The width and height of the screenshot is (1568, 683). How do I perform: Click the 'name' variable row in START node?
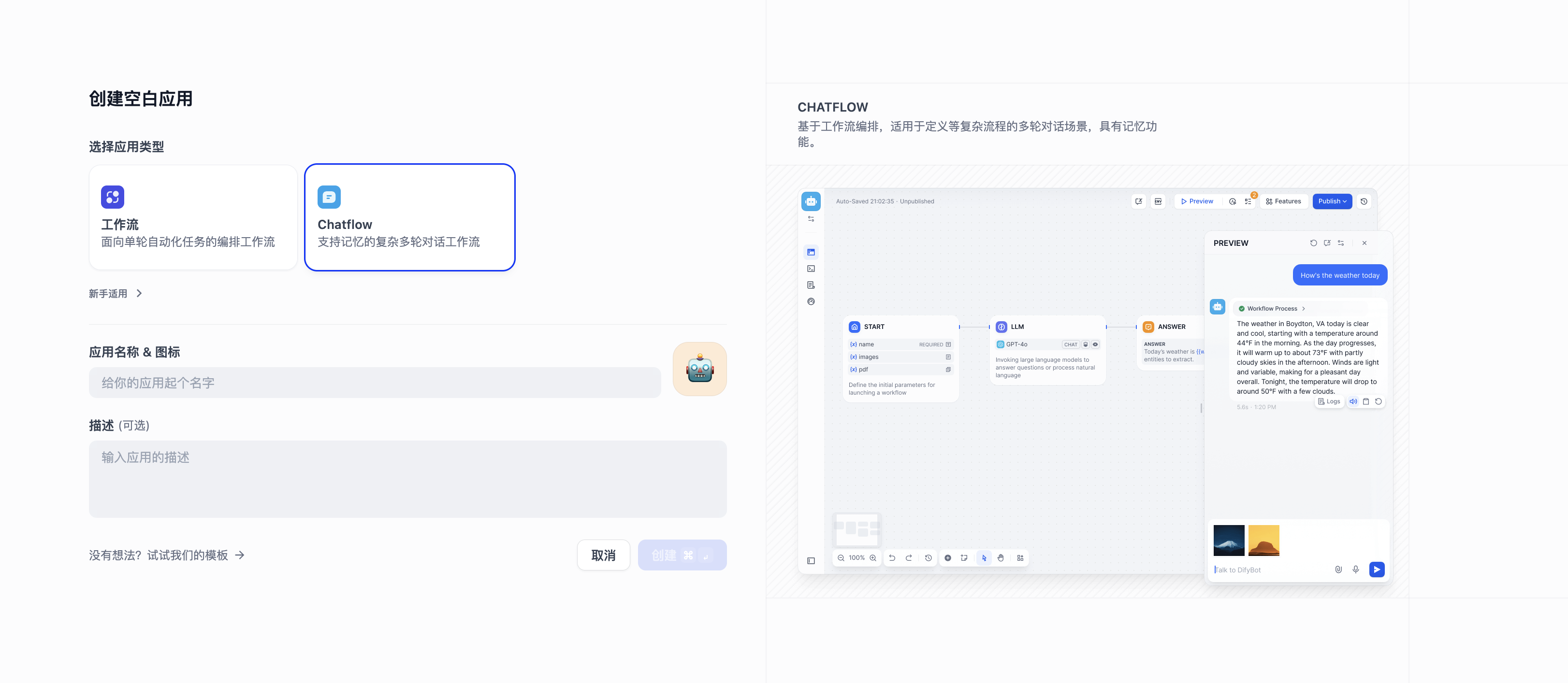pyautogui.click(x=900, y=345)
